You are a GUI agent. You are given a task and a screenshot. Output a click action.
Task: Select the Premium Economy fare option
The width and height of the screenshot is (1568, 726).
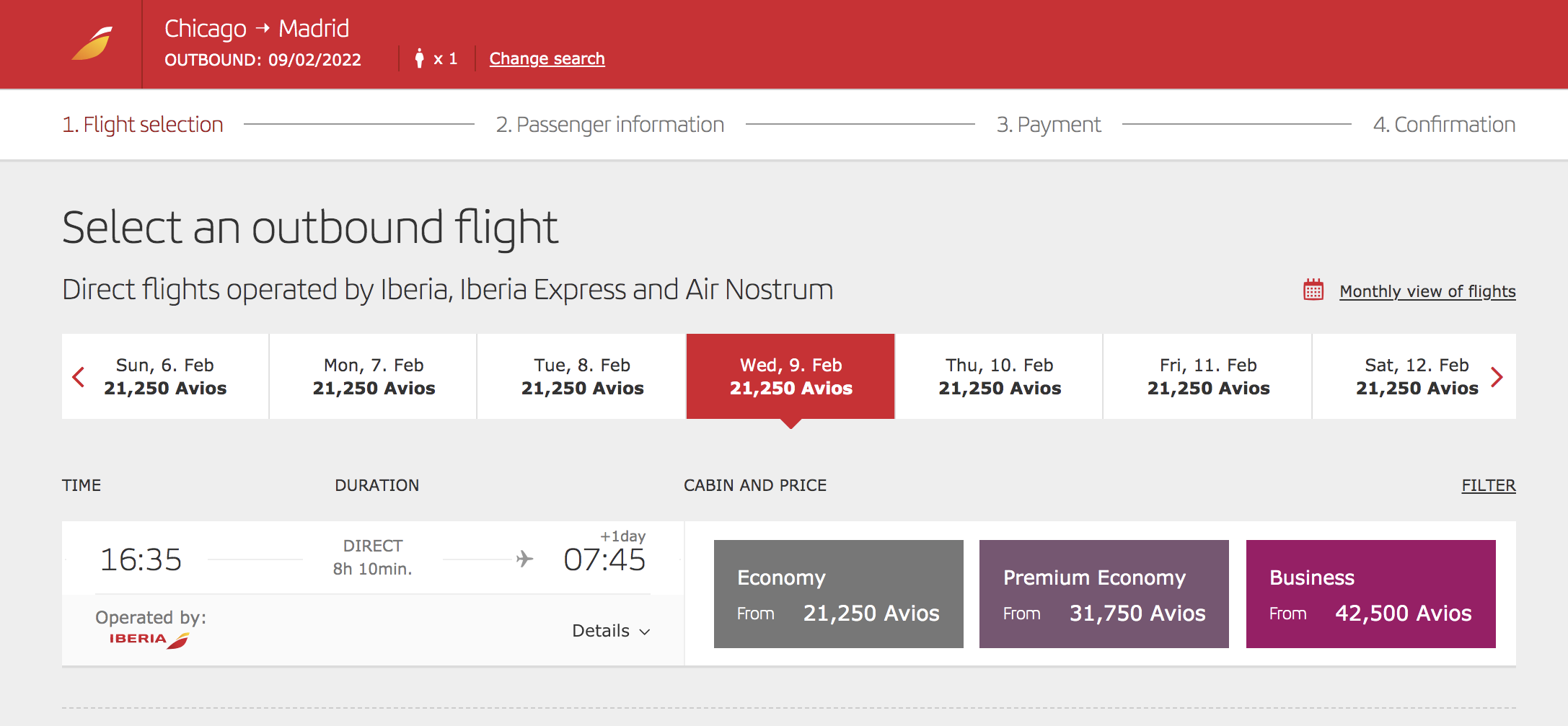1104,593
